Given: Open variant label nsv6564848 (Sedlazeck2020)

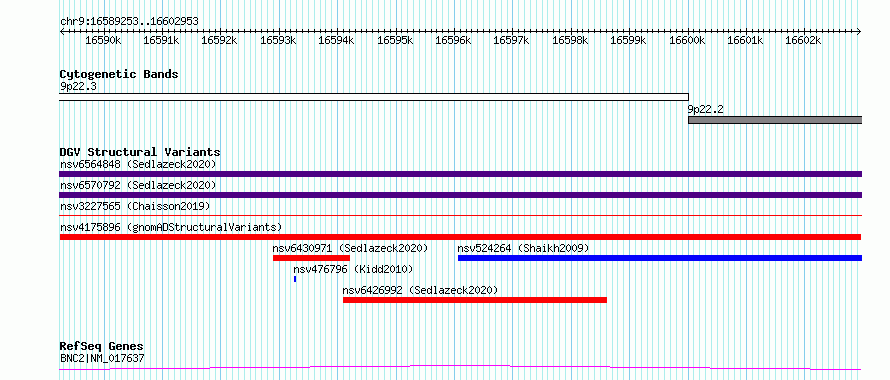Looking at the screenshot, I should point(138,164).
